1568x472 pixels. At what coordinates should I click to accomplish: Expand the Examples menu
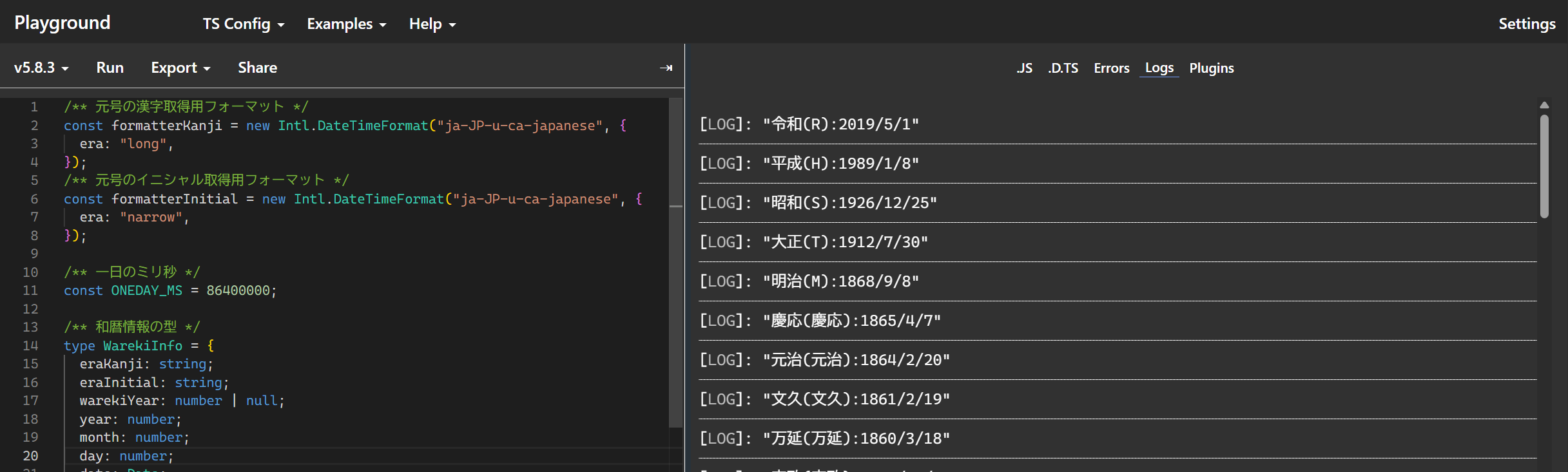click(x=347, y=24)
